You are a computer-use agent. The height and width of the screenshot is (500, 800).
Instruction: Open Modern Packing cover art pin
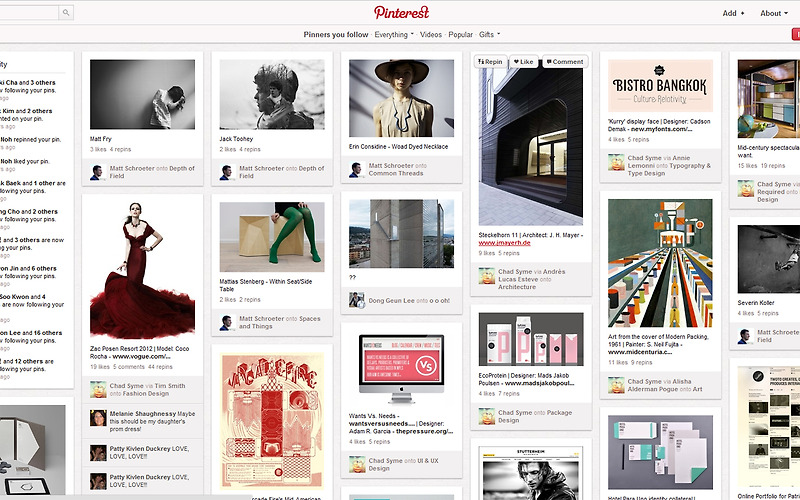(x=660, y=263)
